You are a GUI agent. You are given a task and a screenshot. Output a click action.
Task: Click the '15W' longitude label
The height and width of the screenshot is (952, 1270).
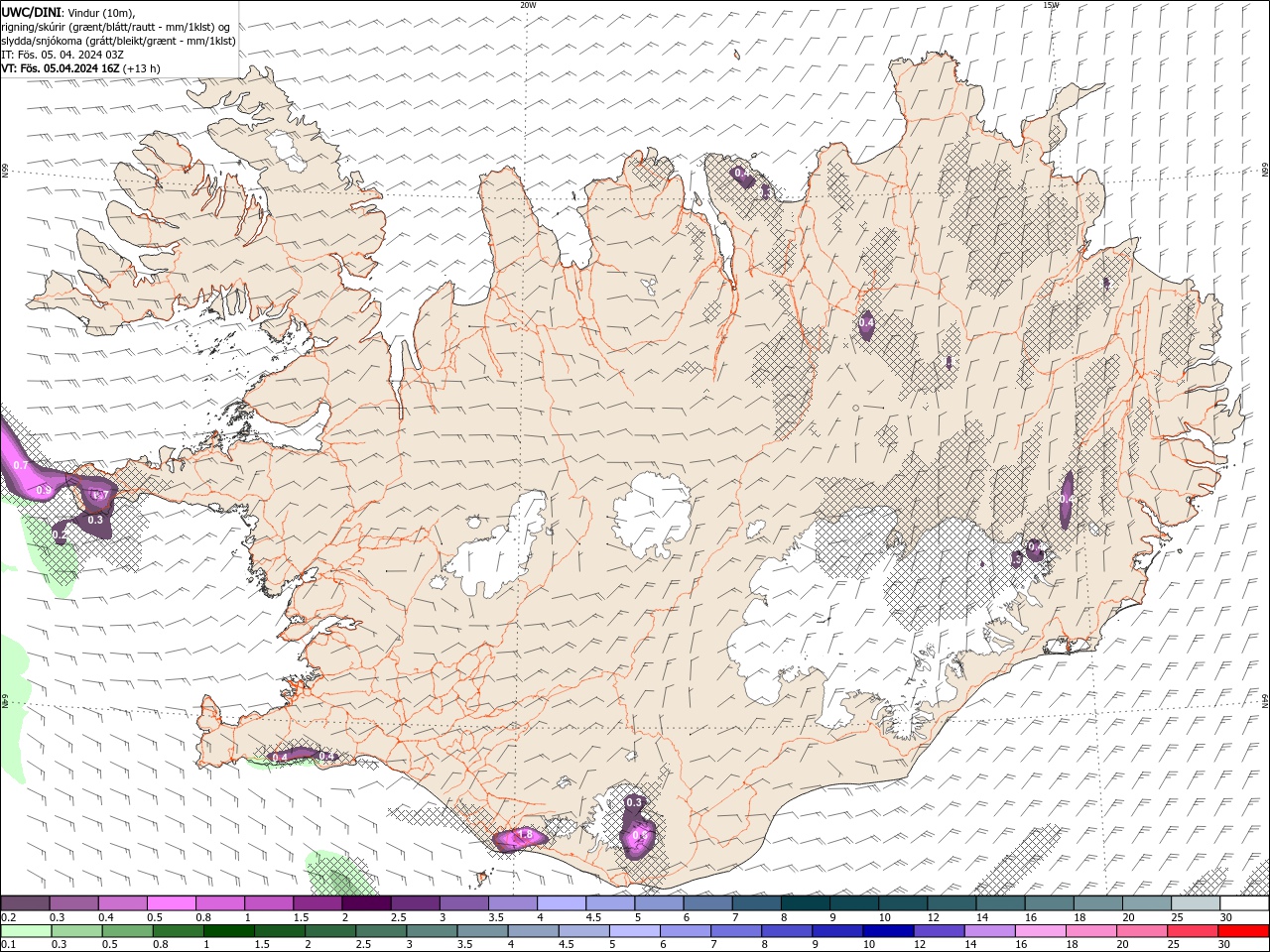(x=1051, y=5)
